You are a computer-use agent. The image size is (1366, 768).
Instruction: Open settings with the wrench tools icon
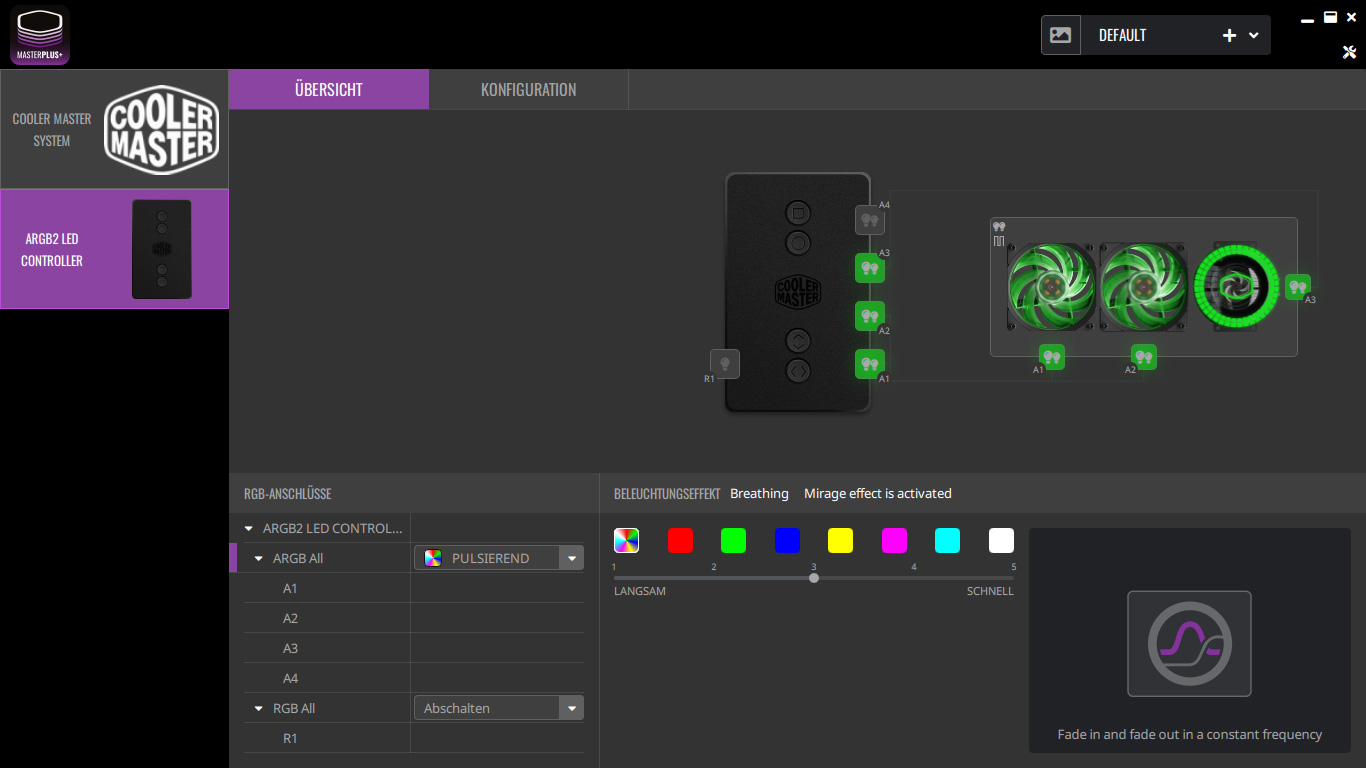click(x=1348, y=52)
